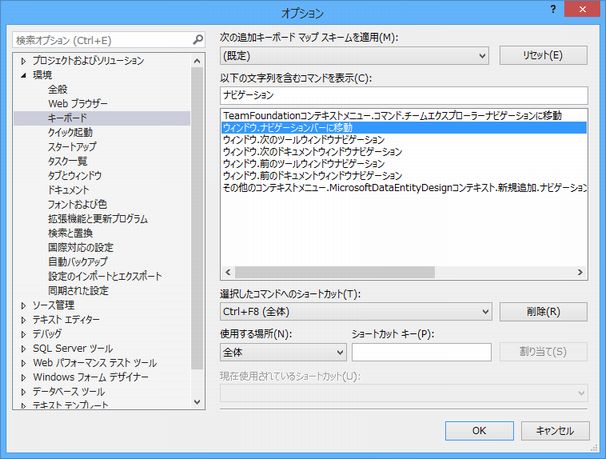Select ウィンドウ.次のツールウィンドウナビゲーション command

[x=302, y=140]
